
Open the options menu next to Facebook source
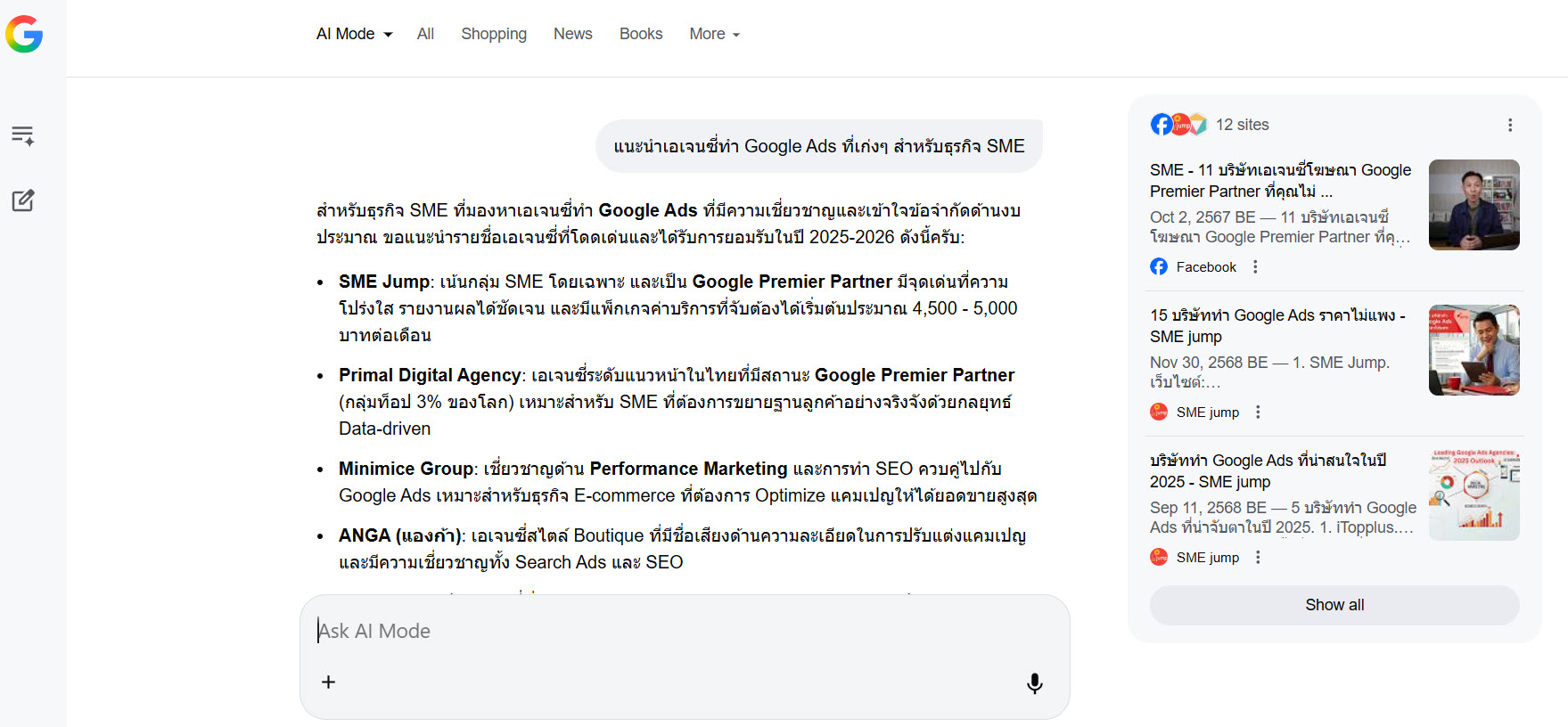coord(1255,266)
